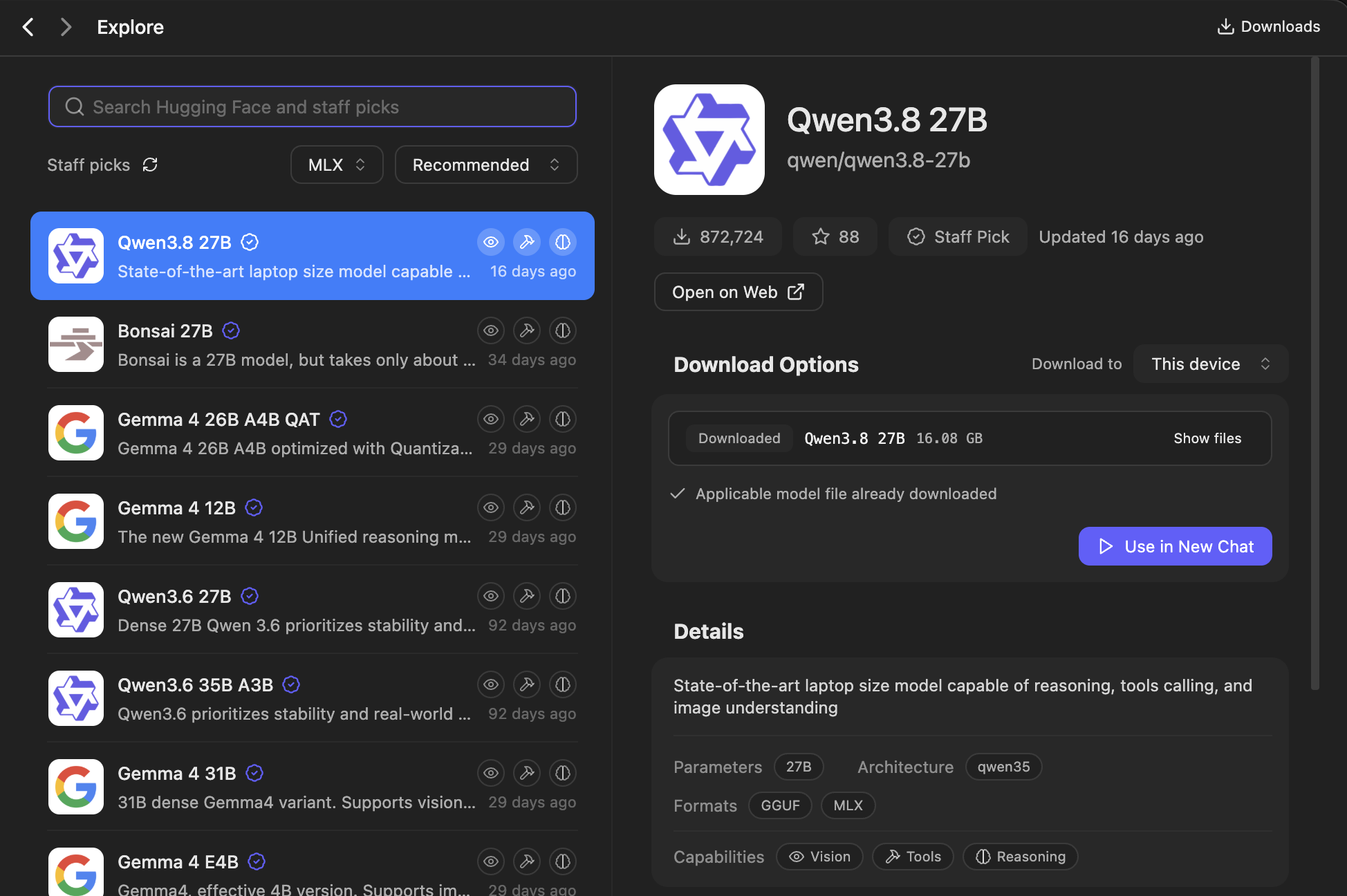Click the vision eye icon on Gemma 4 31B row

(x=491, y=773)
